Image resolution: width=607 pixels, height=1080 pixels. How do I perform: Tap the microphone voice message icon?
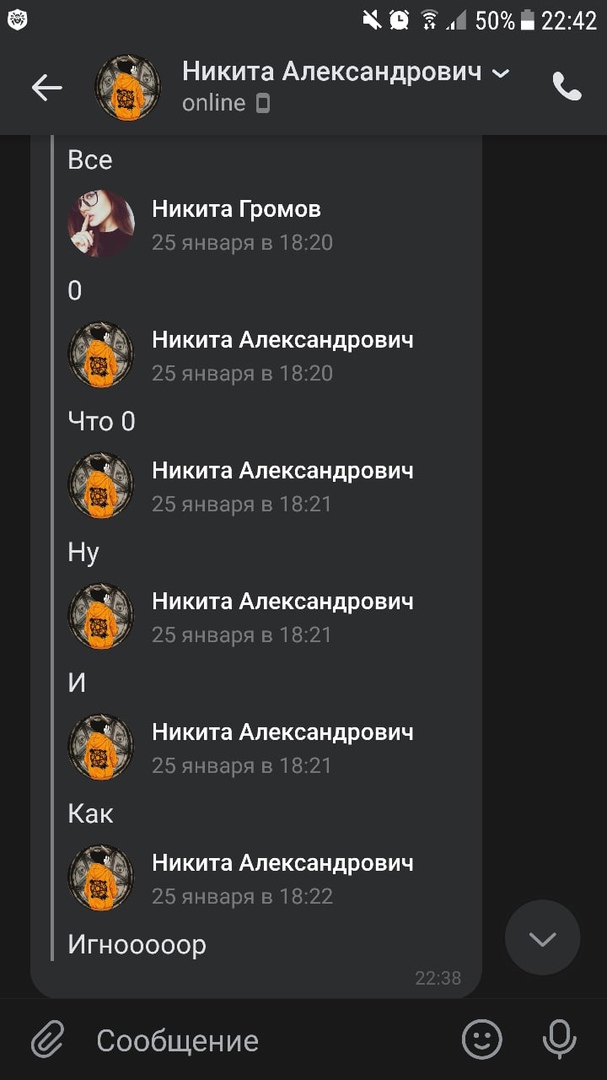(559, 1039)
